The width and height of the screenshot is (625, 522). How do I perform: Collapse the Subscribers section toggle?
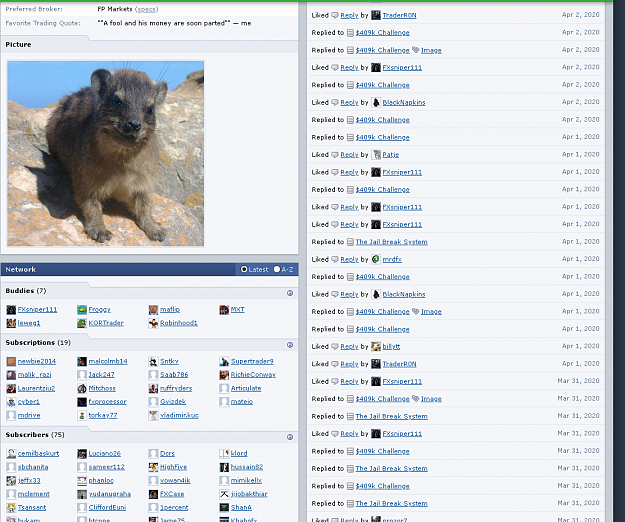coord(290,437)
